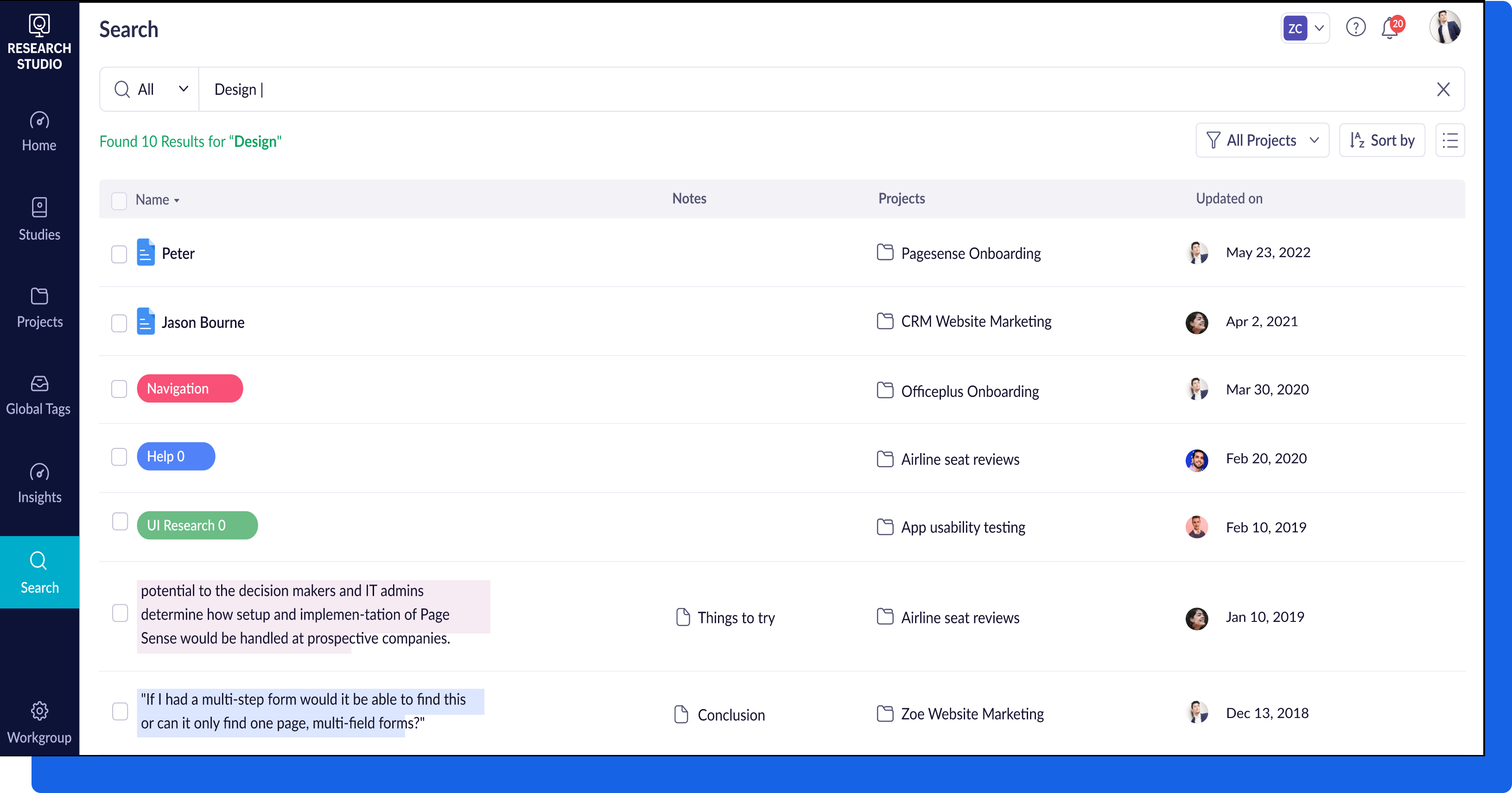This screenshot has width=1512, height=793.
Task: Open the Projects panel from sidebar
Action: point(39,307)
